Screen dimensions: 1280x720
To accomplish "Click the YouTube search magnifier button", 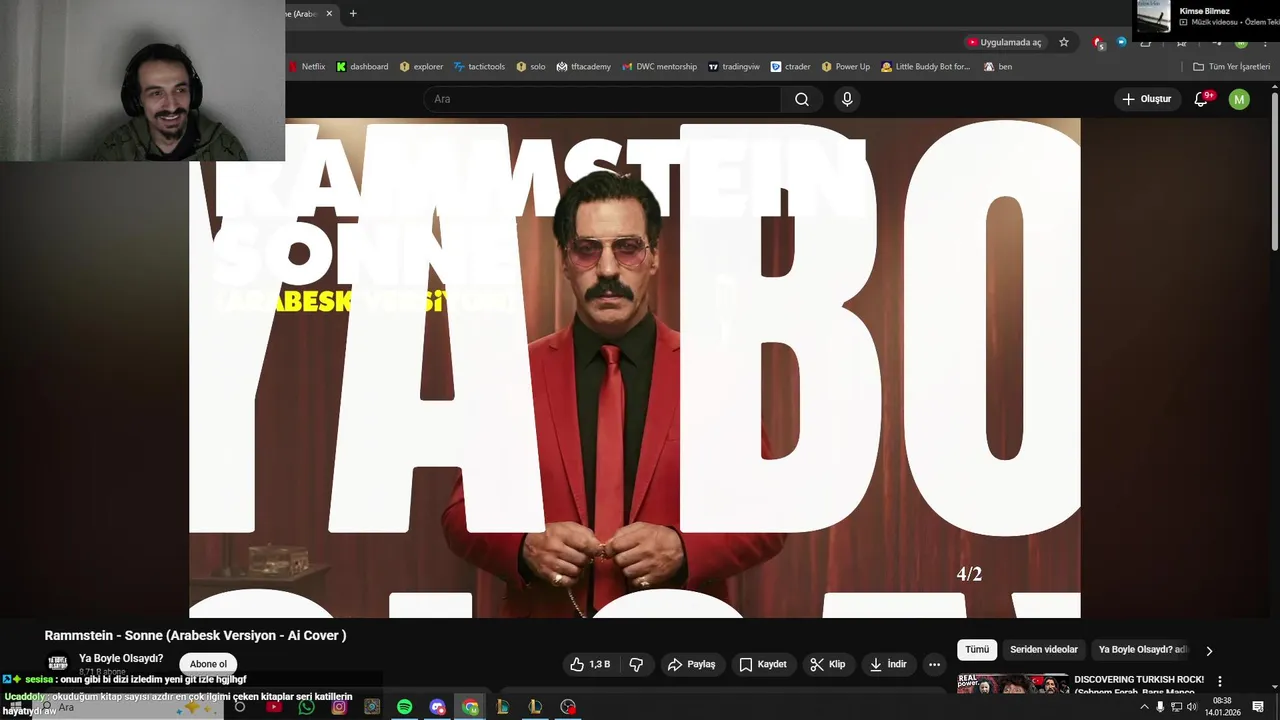I will [x=802, y=99].
